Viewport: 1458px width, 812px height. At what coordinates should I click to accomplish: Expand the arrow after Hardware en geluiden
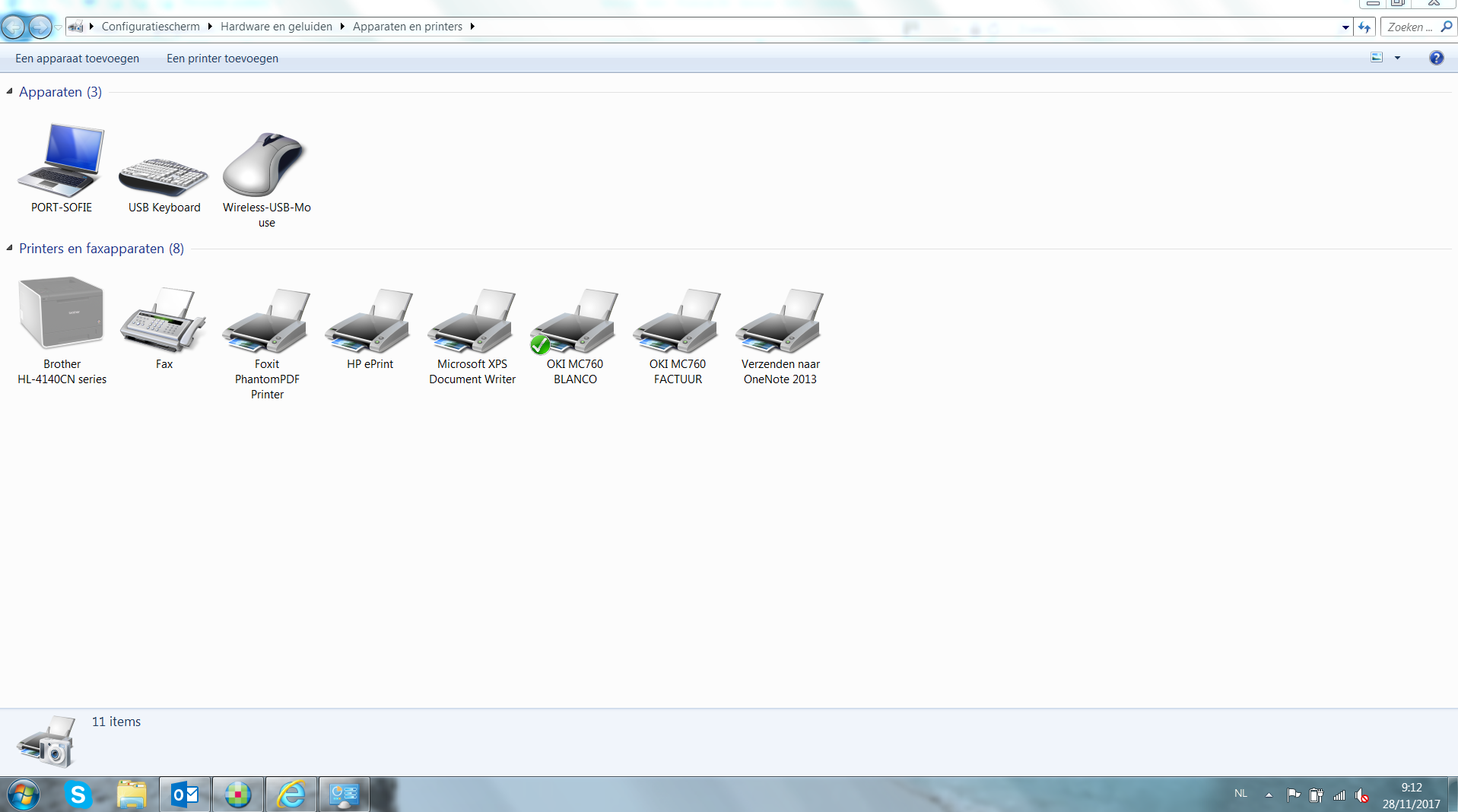click(x=342, y=27)
